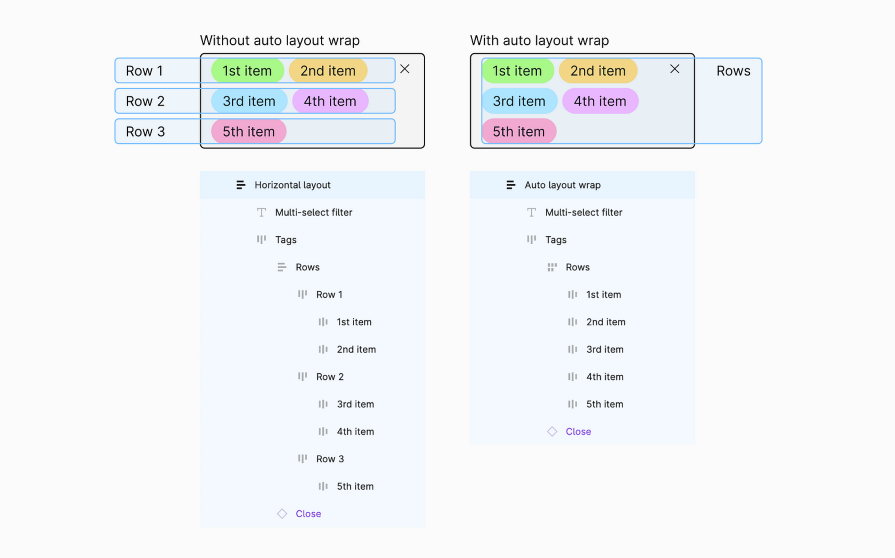Select the Row 3 layer in the layer tree
Viewport: 895px width, 558px height.
(x=330, y=459)
